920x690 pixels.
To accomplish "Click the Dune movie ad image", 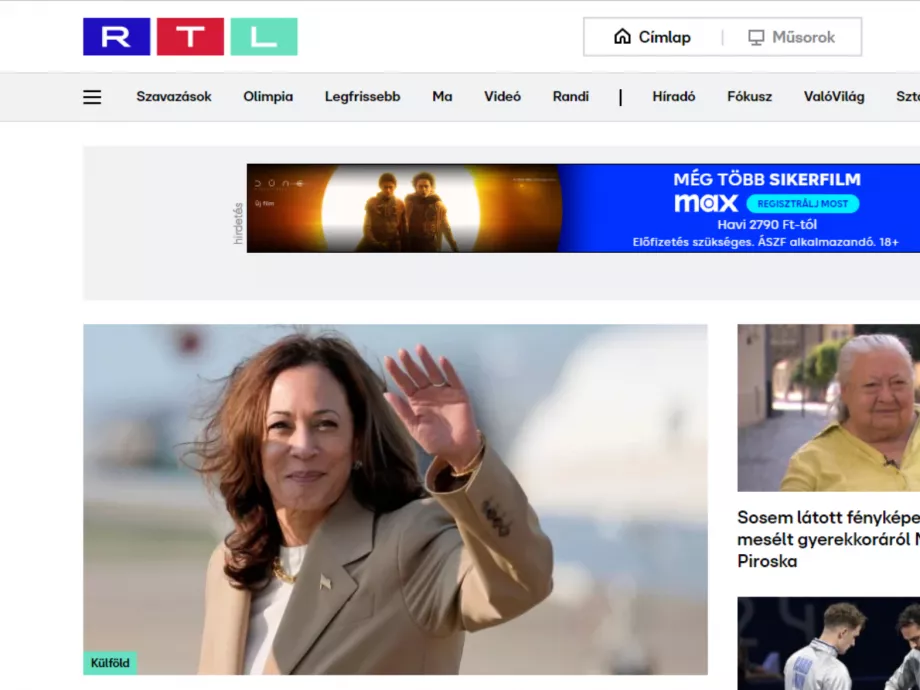I will click(404, 208).
